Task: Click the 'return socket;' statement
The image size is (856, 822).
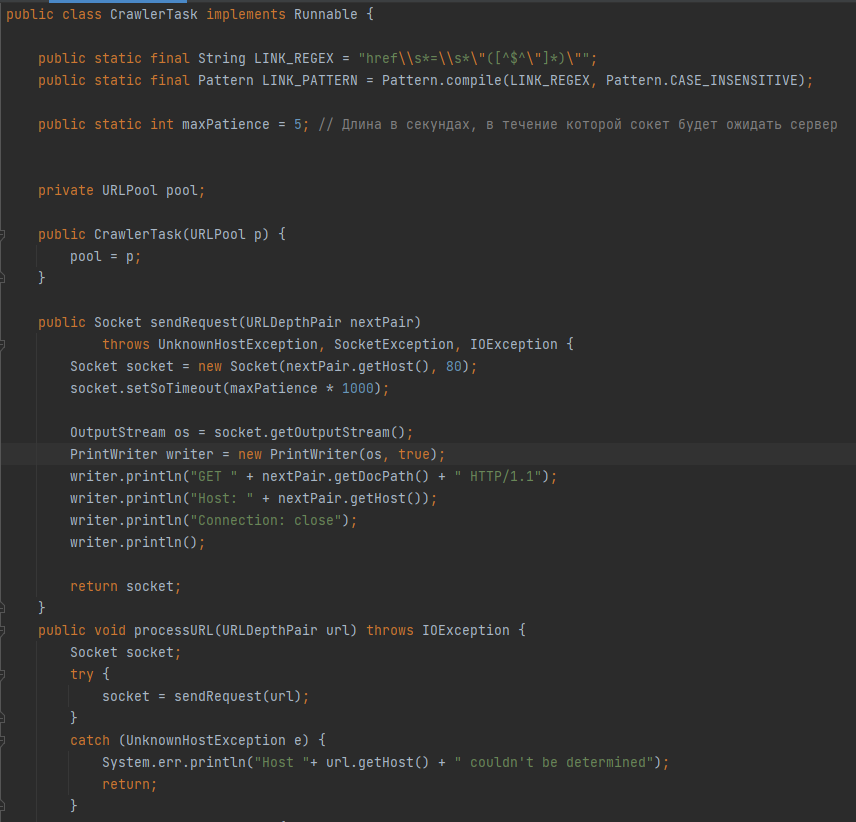Action: [x=126, y=587]
